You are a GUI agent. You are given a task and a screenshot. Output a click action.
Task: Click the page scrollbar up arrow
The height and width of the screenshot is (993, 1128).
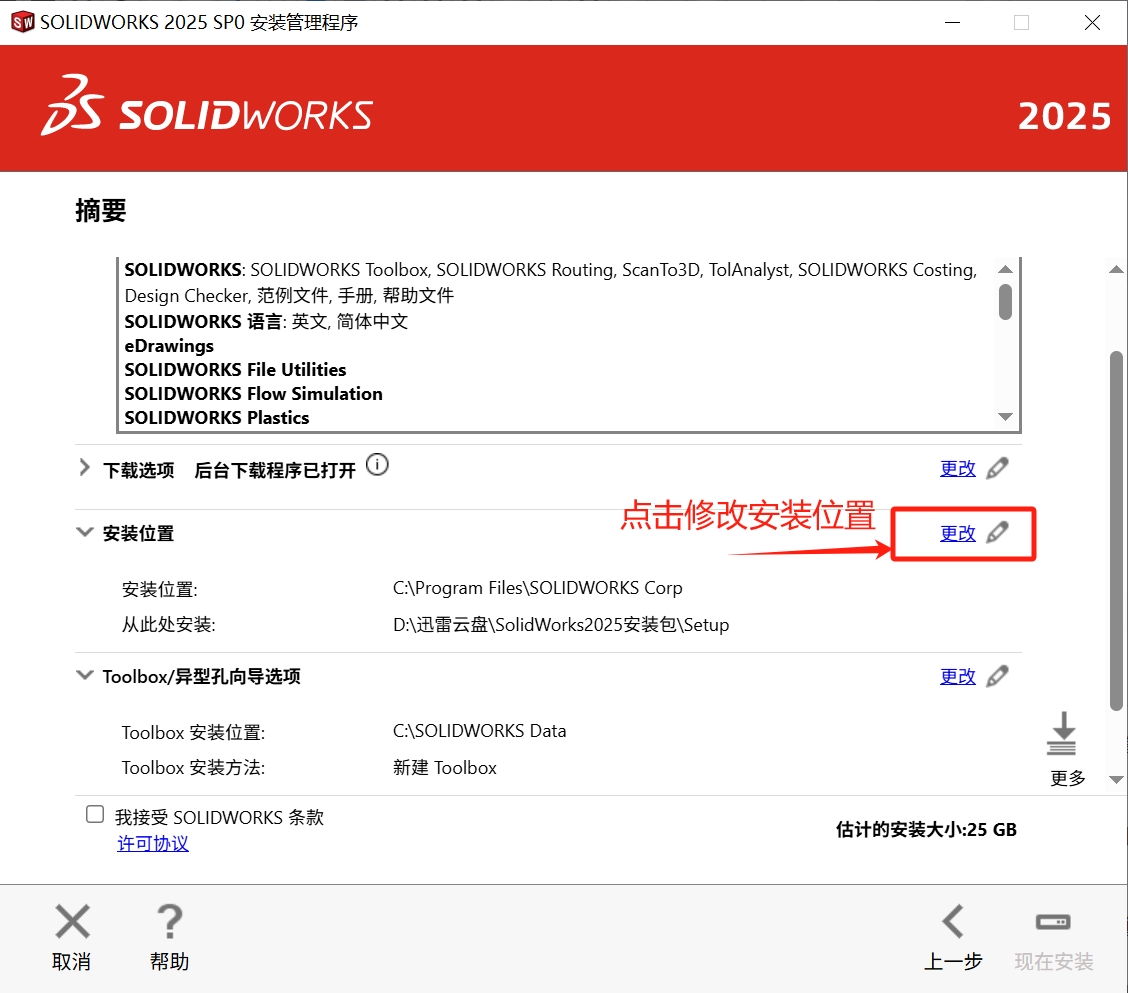pos(1116,269)
